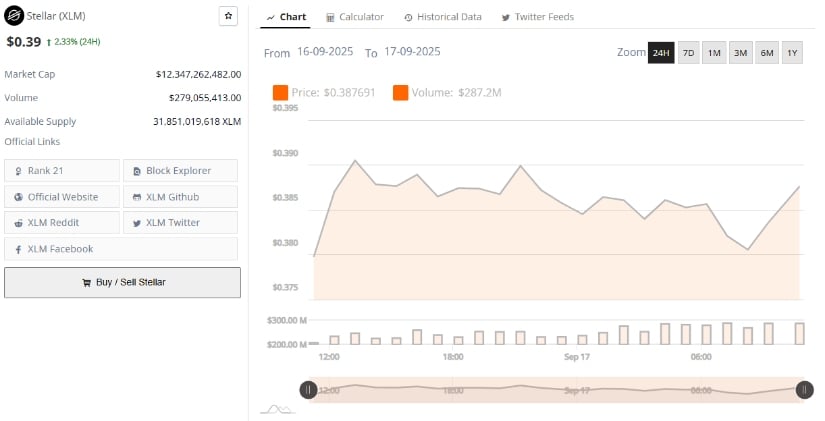Open the Twitter Feeds tab
The height and width of the screenshot is (421, 825).
tap(538, 17)
